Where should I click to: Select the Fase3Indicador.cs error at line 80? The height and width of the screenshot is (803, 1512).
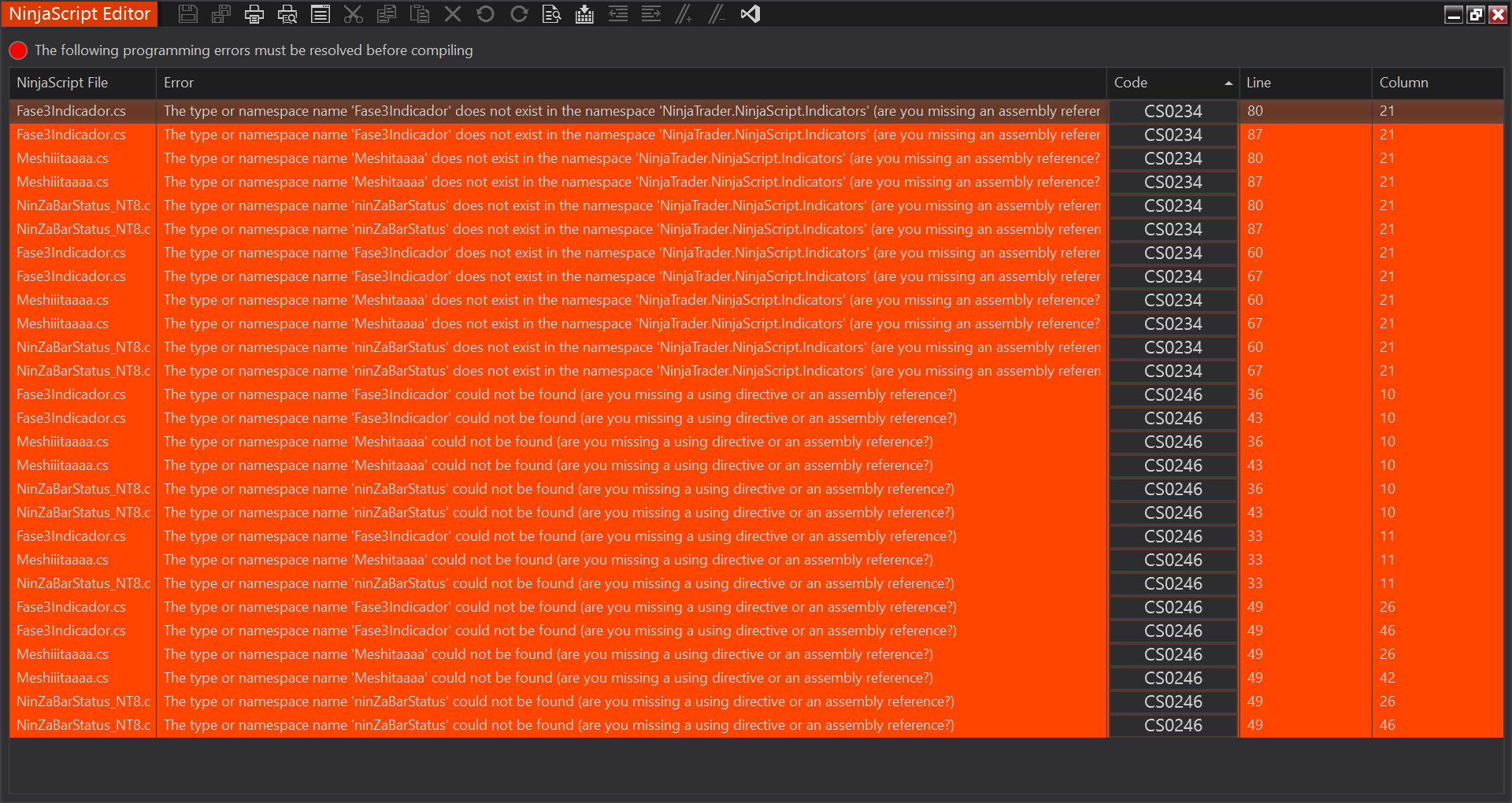756,111
